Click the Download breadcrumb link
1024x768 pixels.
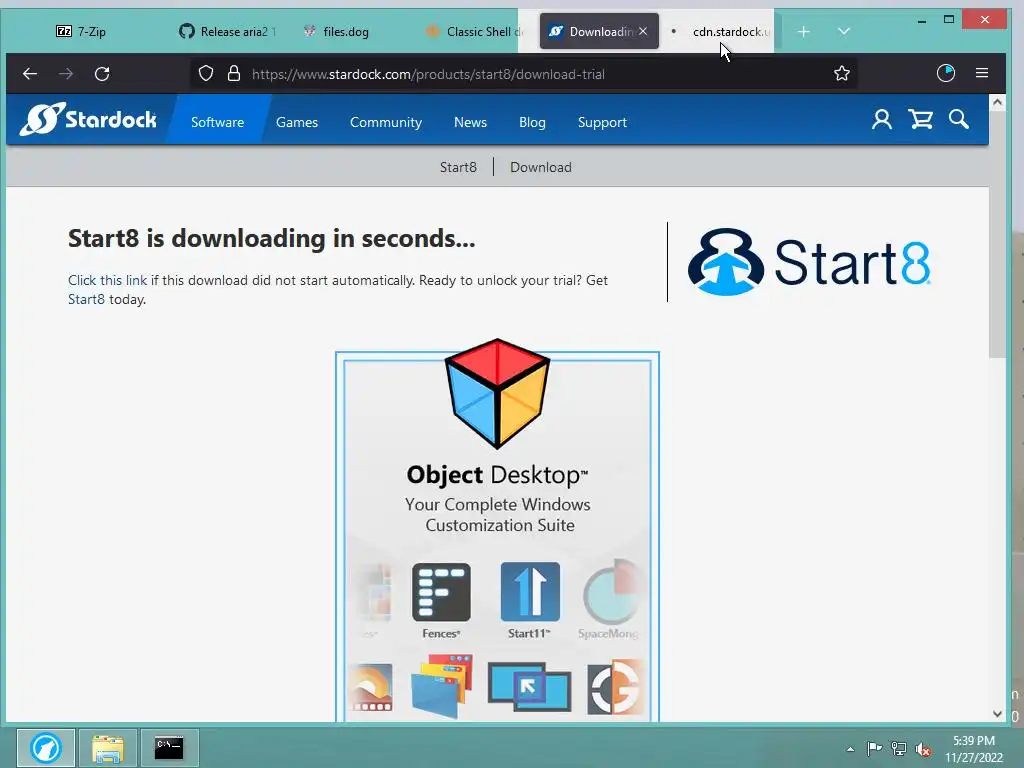(x=541, y=167)
